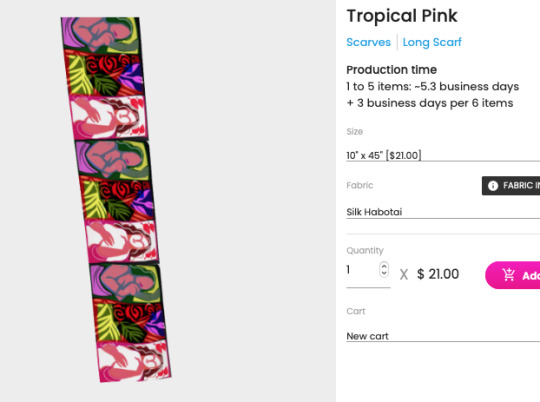
Task: Click the Tropical Pink product title
Action: (402, 16)
